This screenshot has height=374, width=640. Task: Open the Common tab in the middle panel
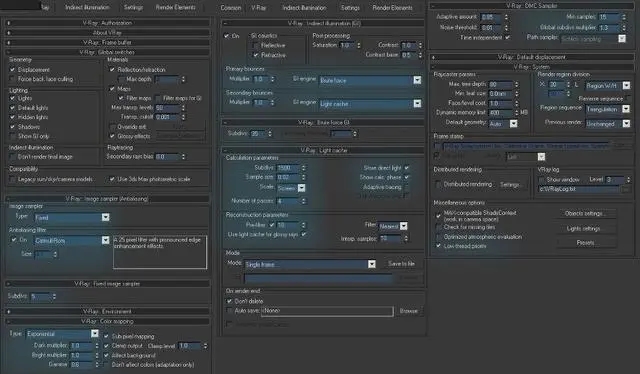tap(231, 8)
